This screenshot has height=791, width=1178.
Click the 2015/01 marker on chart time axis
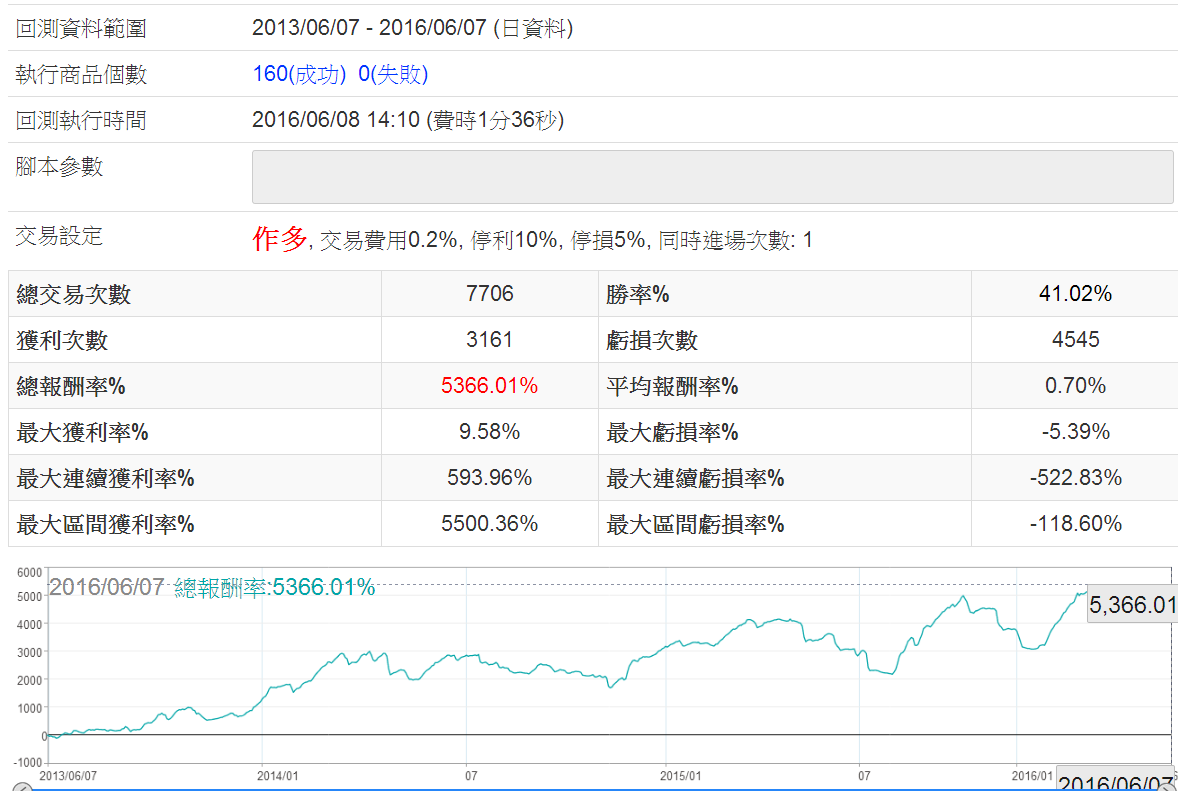[681, 775]
